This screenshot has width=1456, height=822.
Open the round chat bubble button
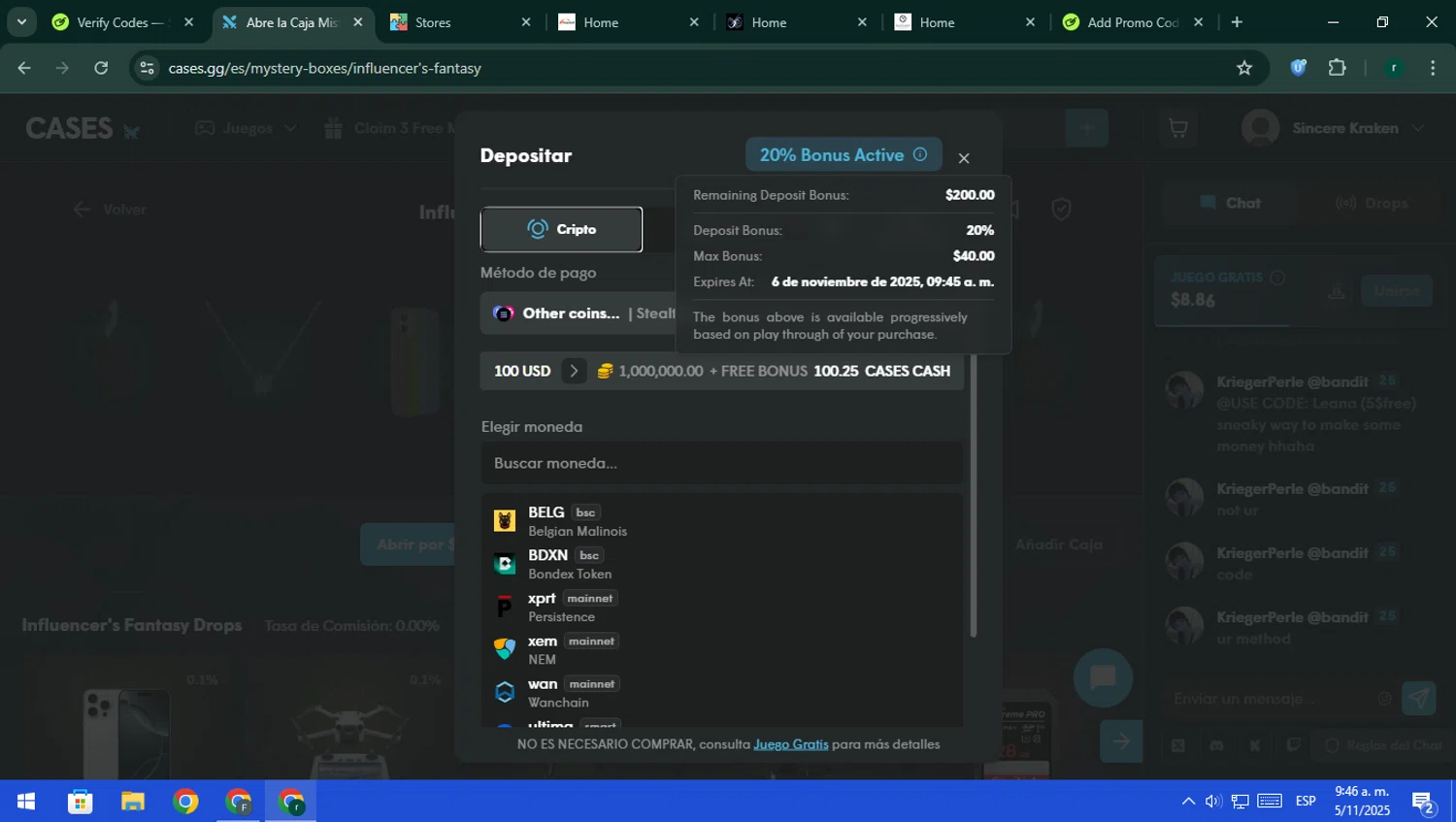tap(1103, 677)
